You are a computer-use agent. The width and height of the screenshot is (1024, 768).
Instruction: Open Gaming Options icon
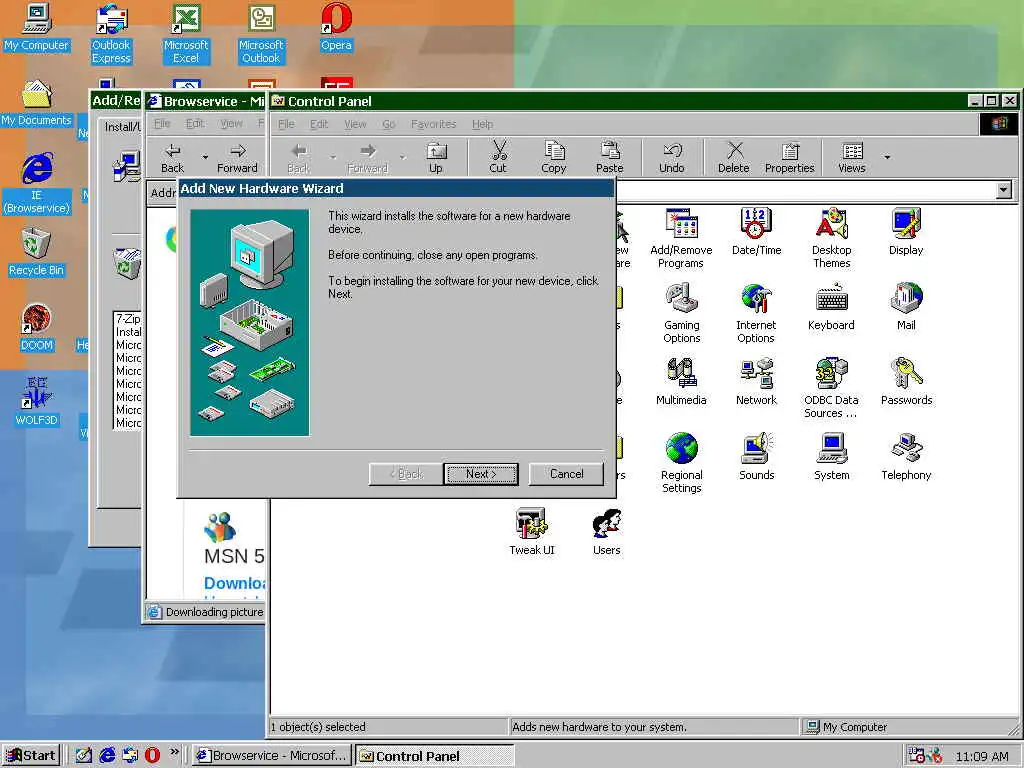[681, 313]
